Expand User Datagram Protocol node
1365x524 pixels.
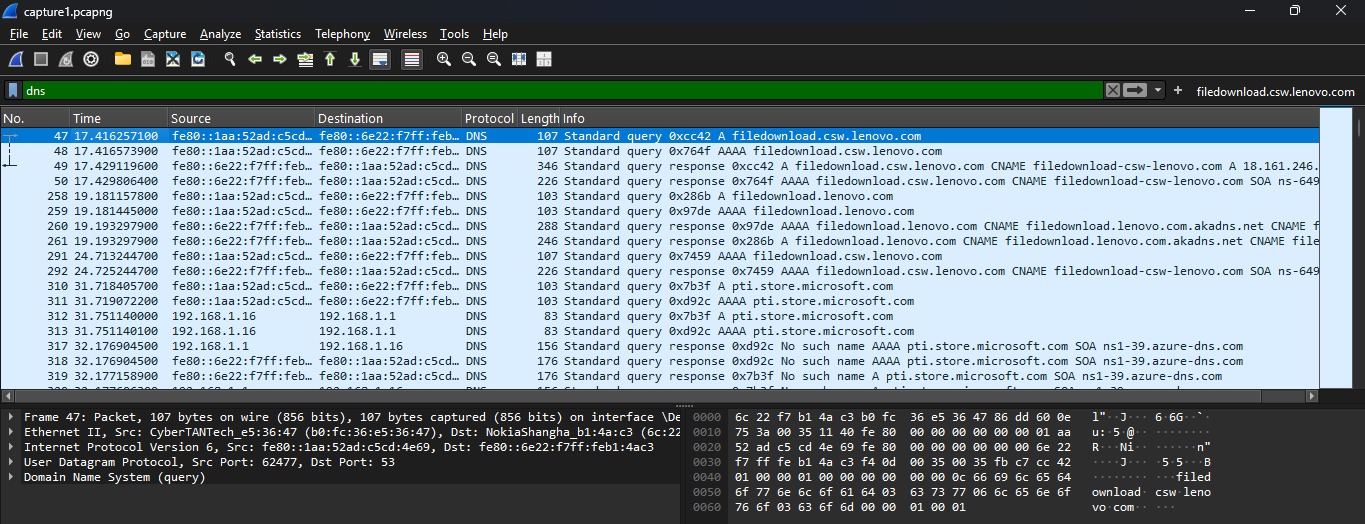pos(11,462)
